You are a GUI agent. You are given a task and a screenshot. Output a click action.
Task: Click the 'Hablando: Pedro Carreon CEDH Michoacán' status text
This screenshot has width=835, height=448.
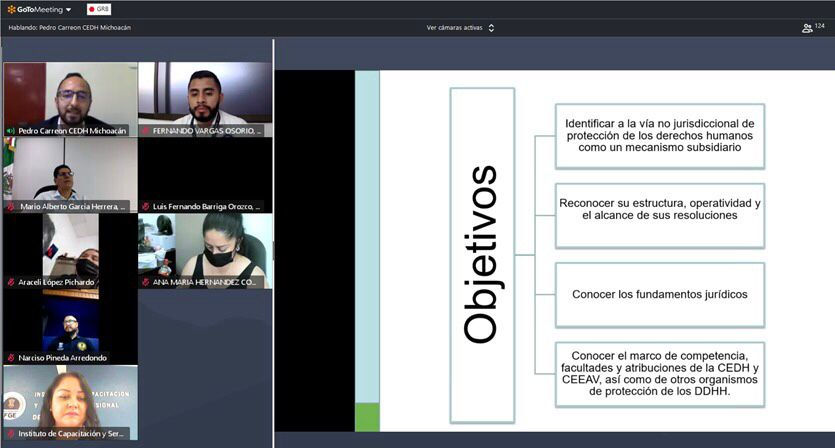click(x=70, y=28)
